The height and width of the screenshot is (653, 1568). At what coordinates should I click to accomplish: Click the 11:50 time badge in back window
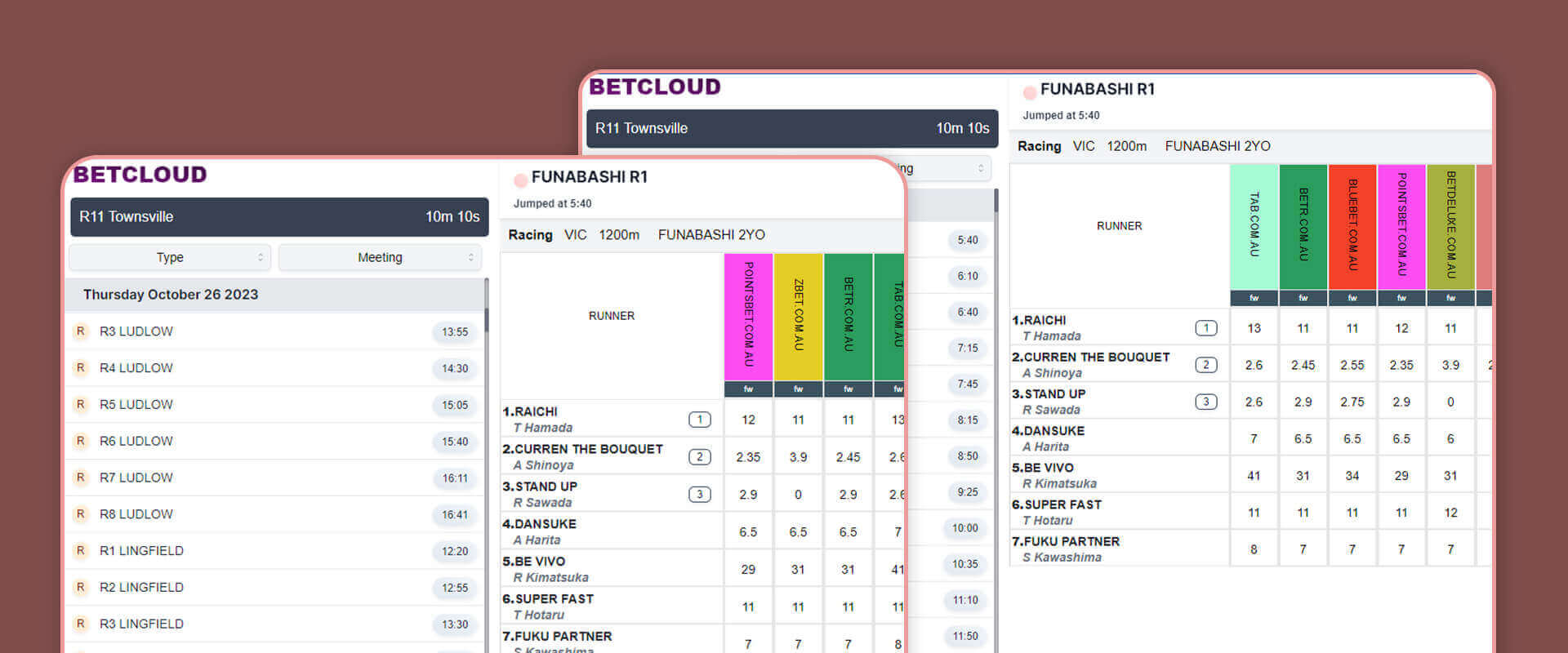click(965, 636)
